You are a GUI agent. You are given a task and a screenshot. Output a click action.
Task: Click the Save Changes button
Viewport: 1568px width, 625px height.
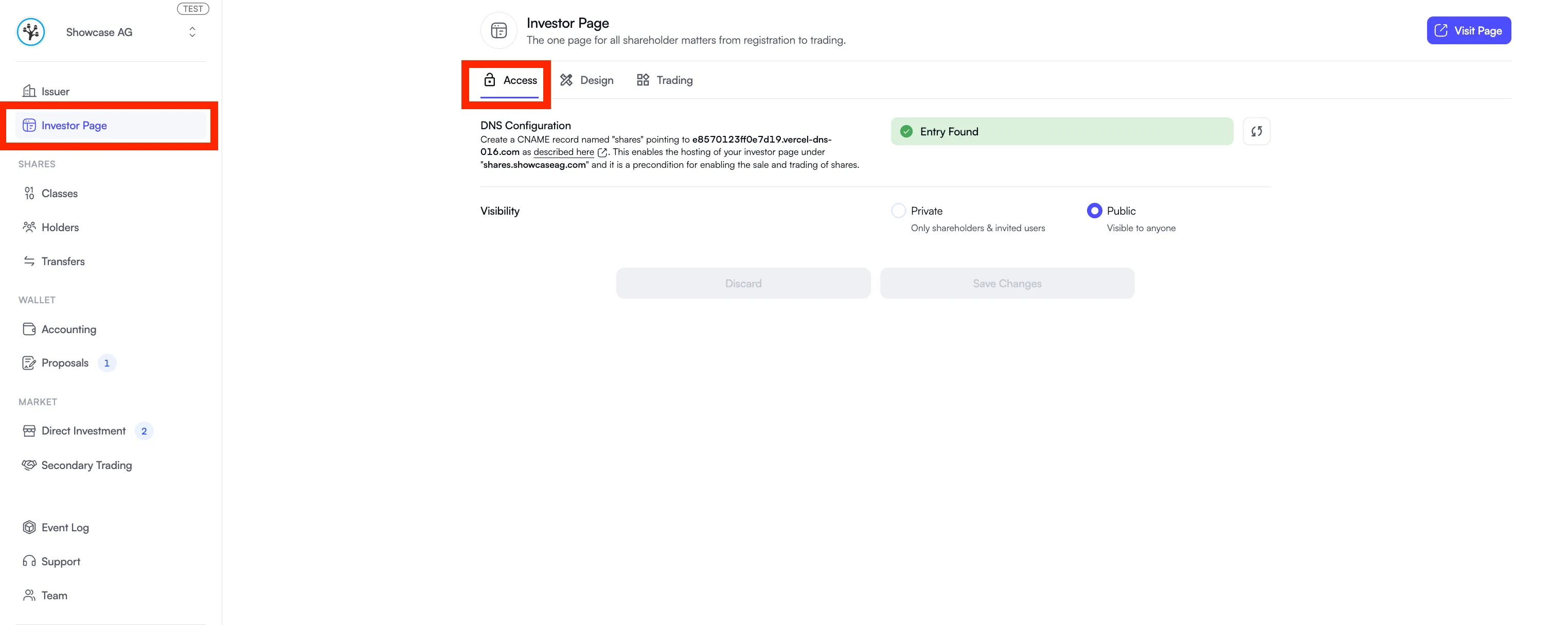(1006, 283)
